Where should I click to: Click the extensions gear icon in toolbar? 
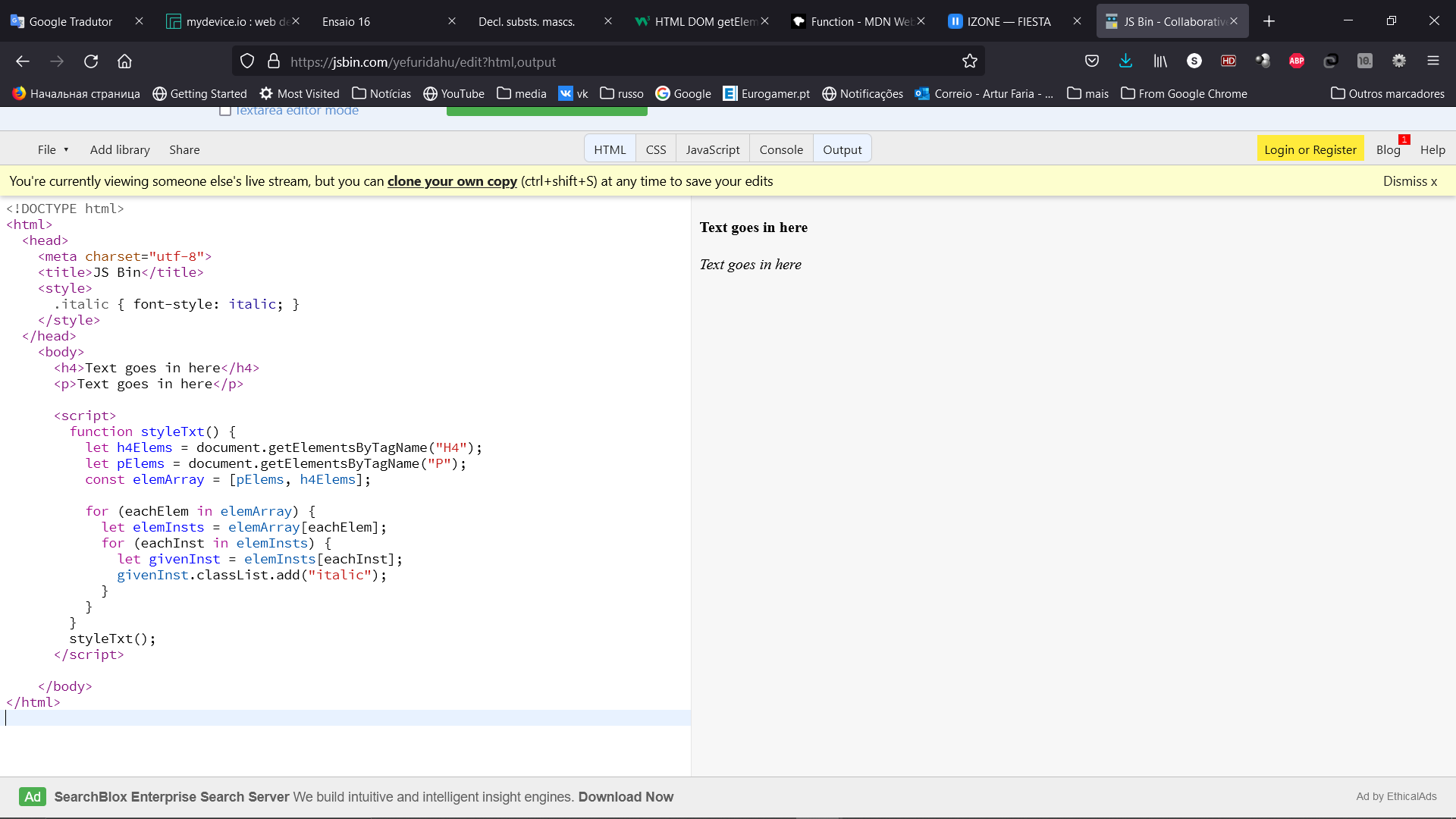click(1398, 61)
